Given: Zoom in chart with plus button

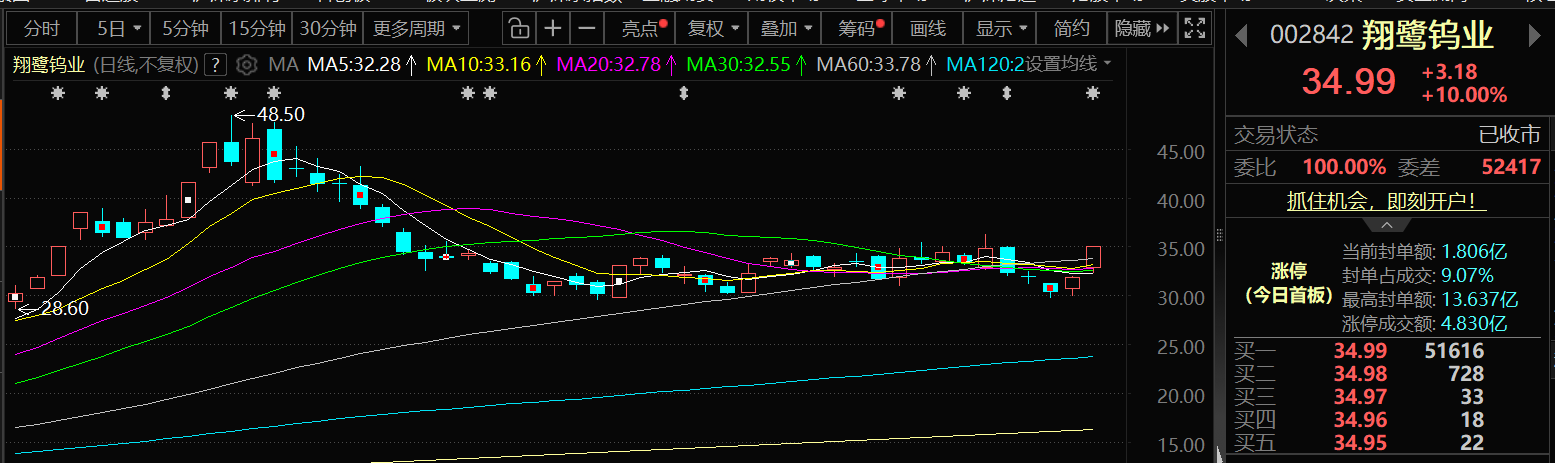Looking at the screenshot, I should click(553, 28).
